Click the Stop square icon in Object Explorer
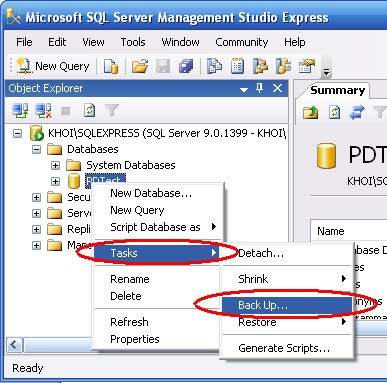Viewport: 387px width, 383px height. click(x=66, y=111)
